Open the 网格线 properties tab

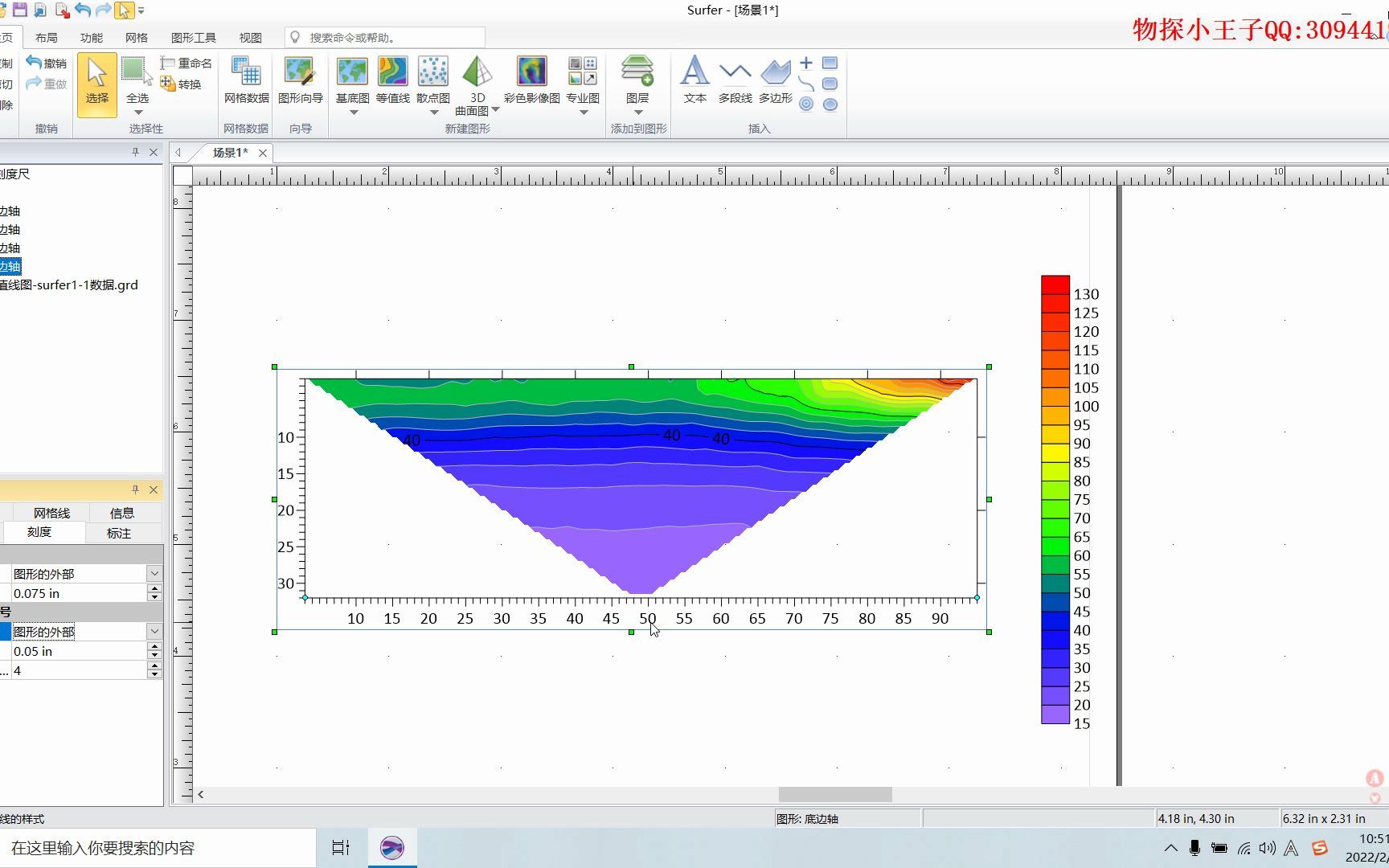click(51, 513)
